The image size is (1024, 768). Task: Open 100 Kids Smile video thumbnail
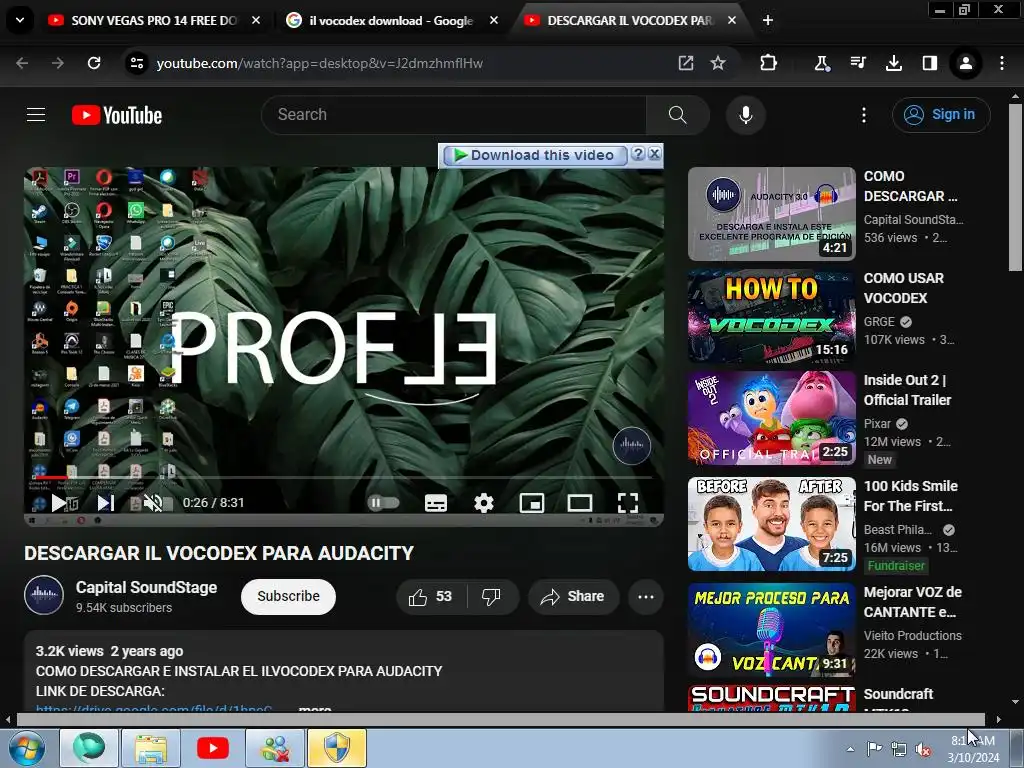coord(771,524)
